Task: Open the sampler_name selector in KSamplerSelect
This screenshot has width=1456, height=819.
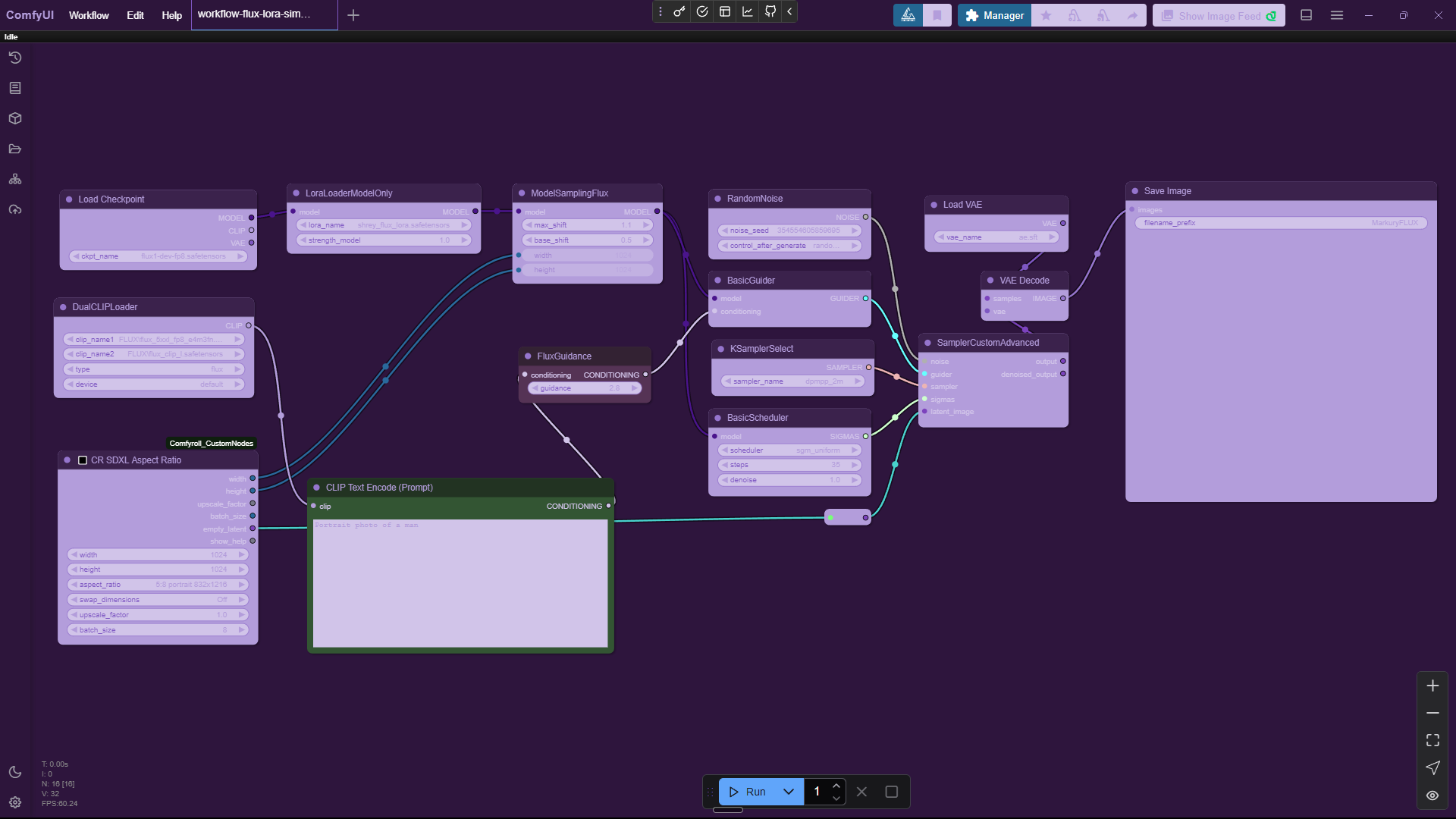Action: [x=792, y=381]
